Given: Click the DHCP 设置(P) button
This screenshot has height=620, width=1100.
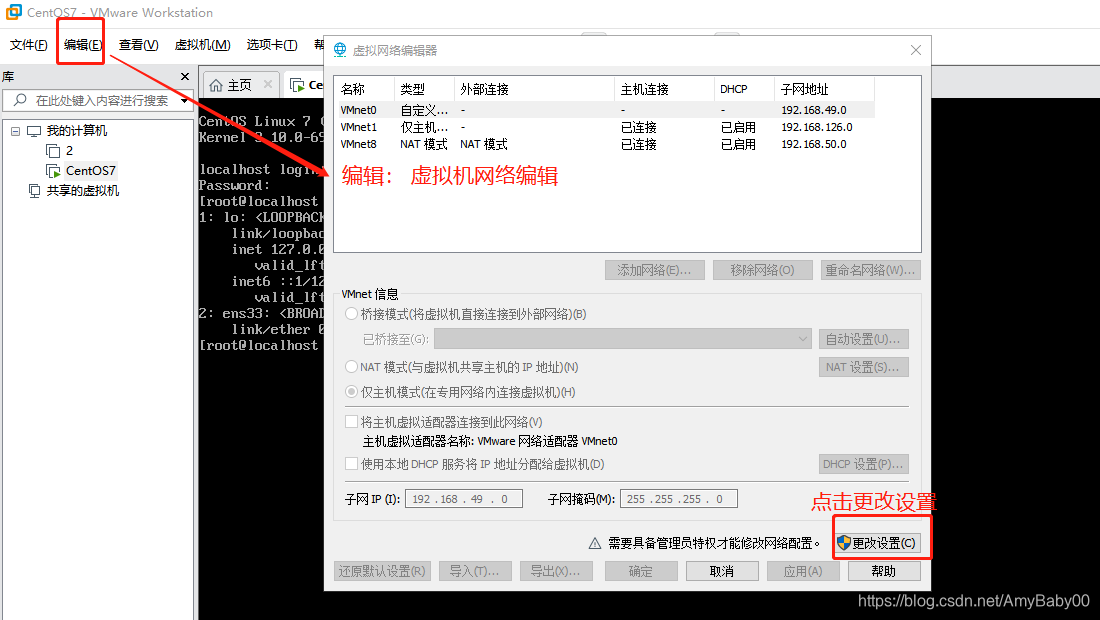Looking at the screenshot, I should [864, 464].
